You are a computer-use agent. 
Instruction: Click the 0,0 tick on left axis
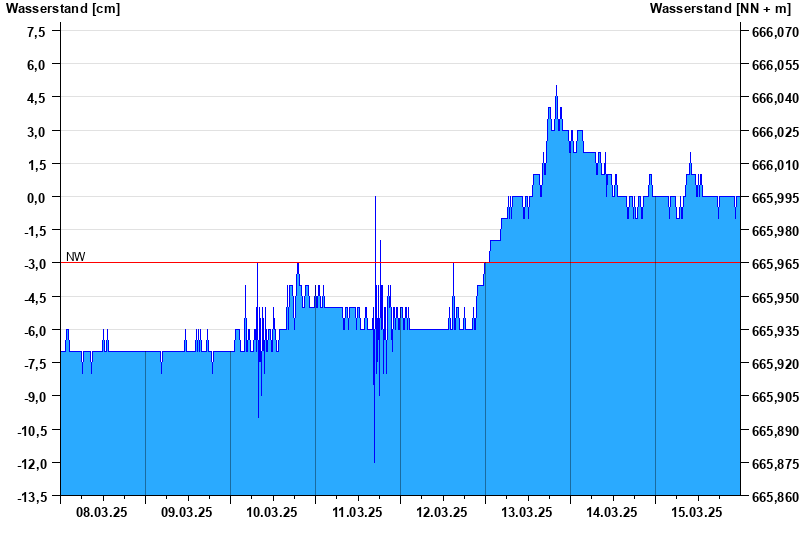35,197
